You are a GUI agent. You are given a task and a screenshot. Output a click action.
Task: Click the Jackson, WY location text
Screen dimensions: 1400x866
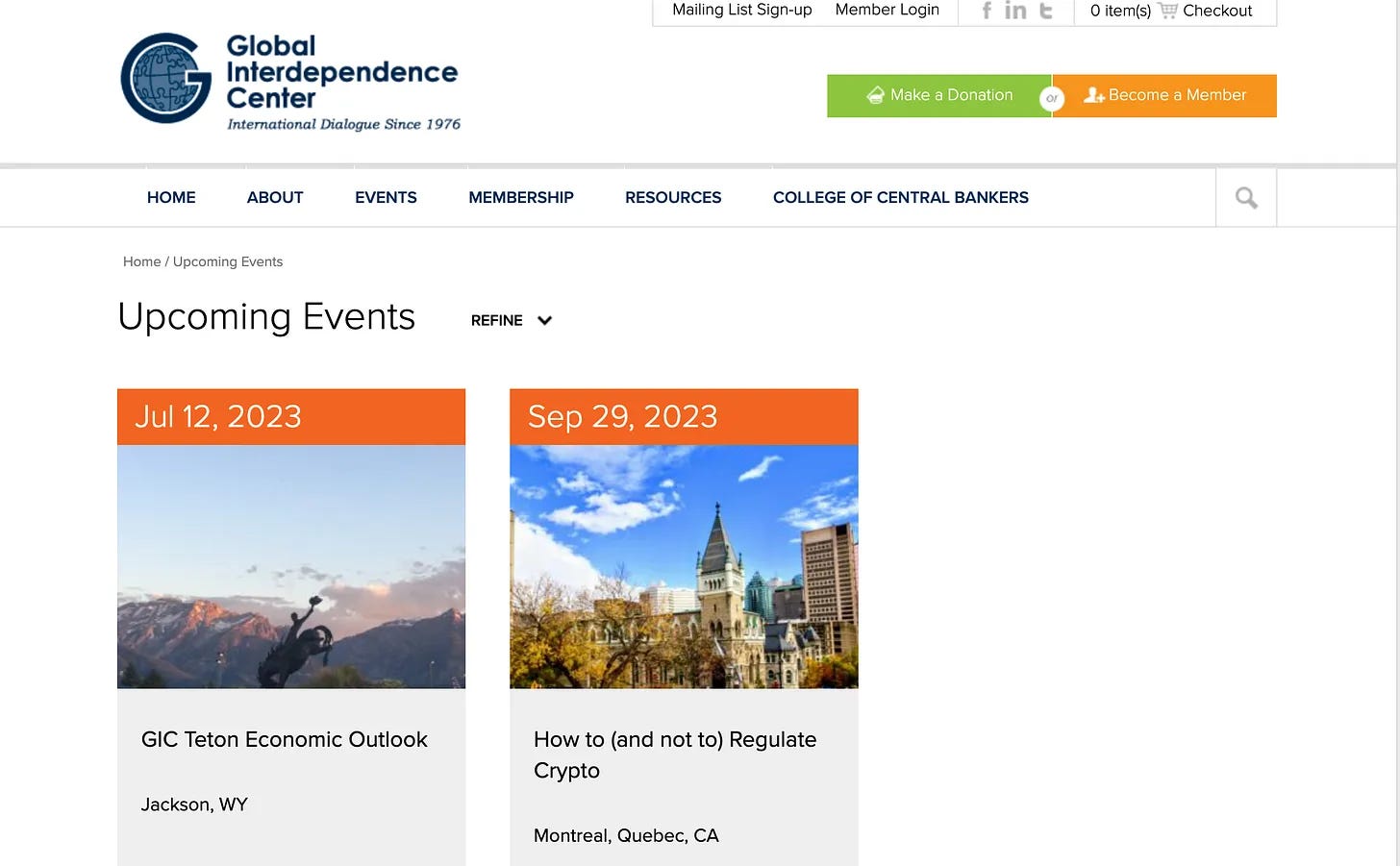pyautogui.click(x=194, y=804)
